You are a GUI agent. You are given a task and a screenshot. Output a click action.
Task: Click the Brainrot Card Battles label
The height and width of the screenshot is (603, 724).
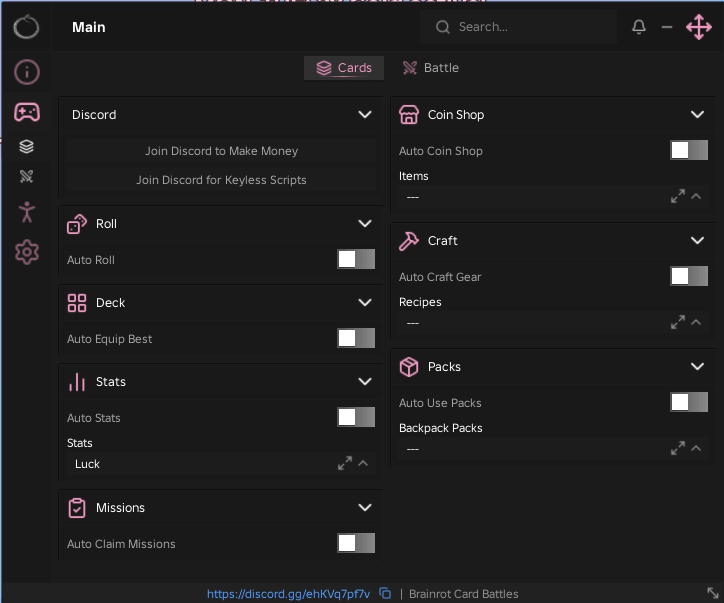point(464,594)
